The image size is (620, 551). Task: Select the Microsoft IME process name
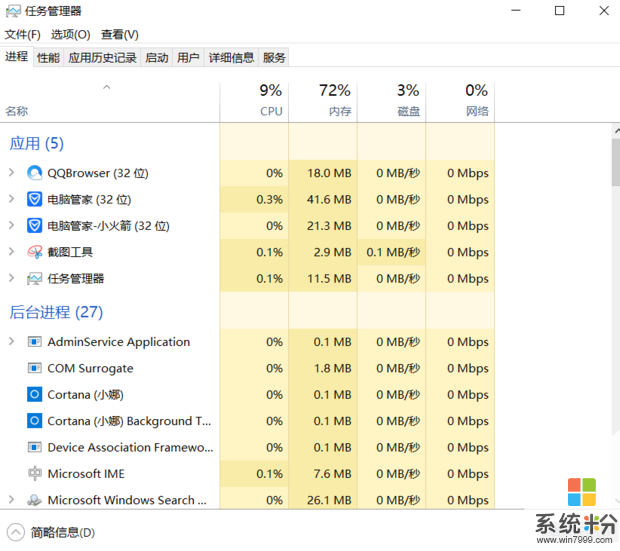tap(86, 473)
